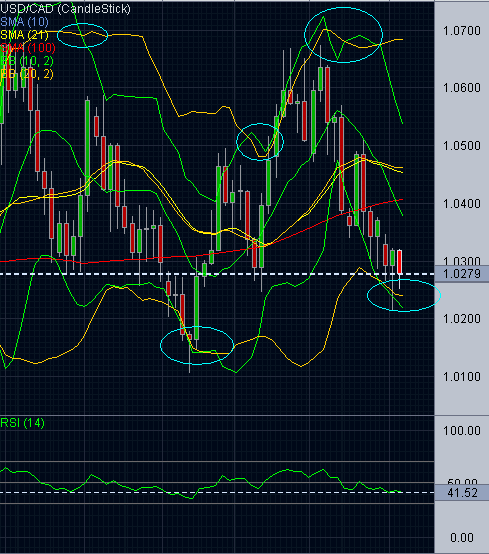Click the USD/CAD (CandleStick) chart title
This screenshot has width=489, height=554.
pos(65,8)
